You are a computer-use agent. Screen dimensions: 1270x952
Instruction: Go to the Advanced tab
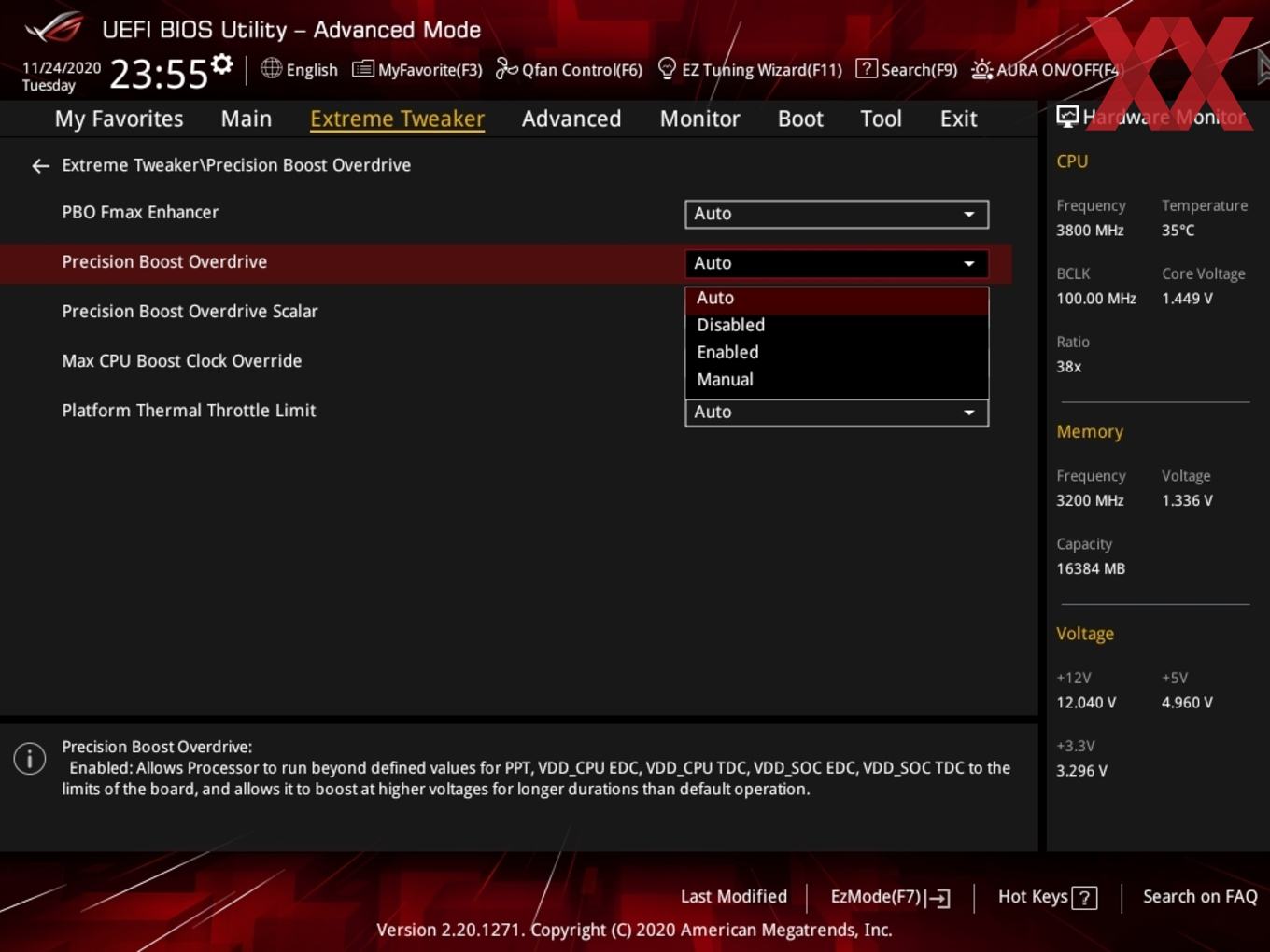[x=571, y=119]
